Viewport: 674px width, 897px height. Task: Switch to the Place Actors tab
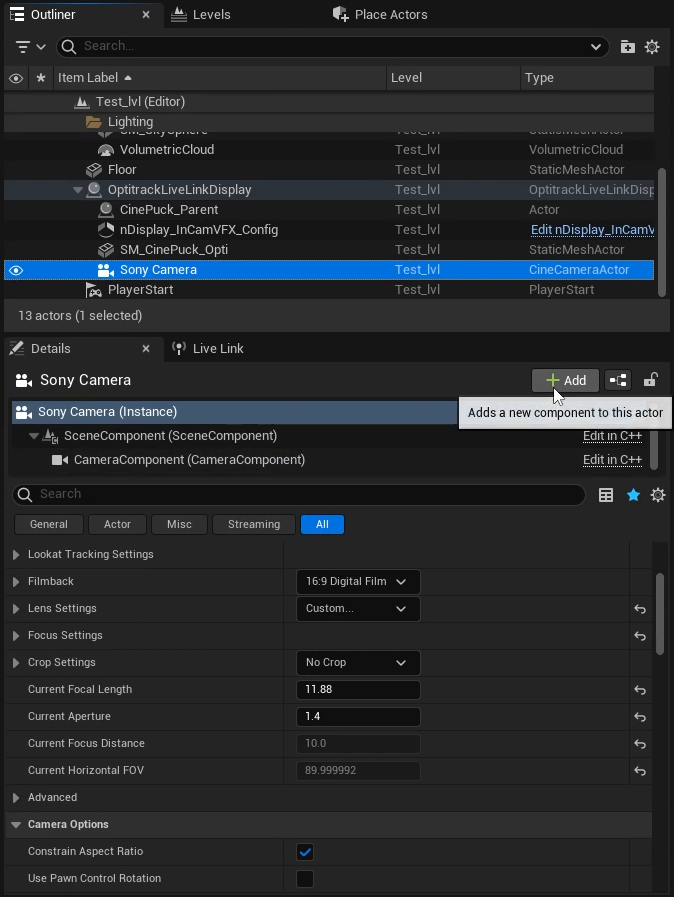pos(390,15)
